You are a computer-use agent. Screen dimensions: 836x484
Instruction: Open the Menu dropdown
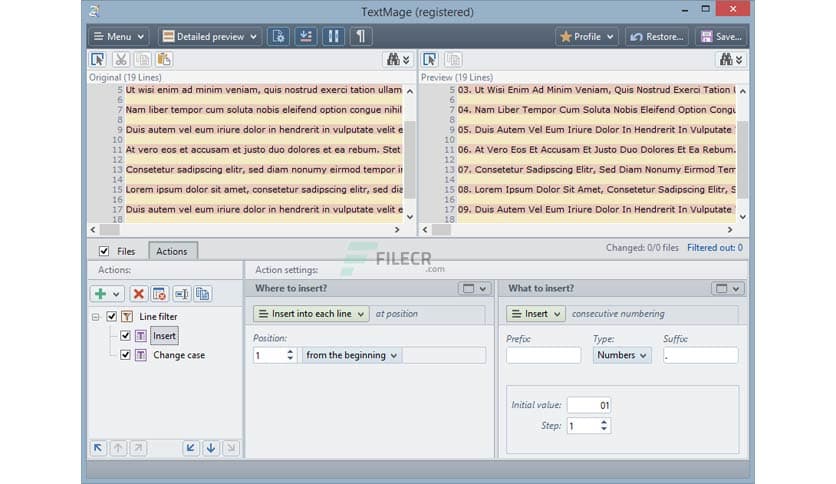tap(119, 37)
